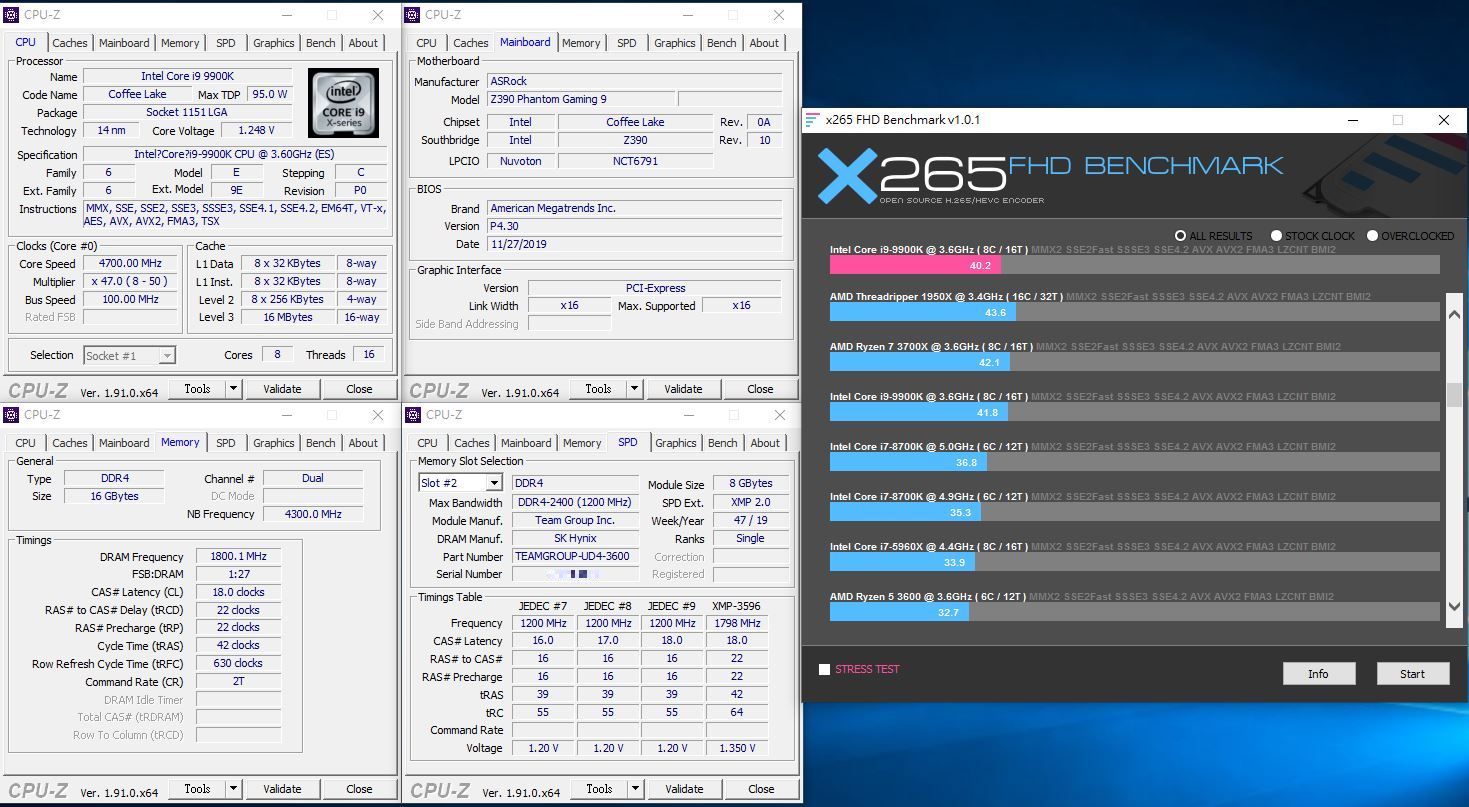Switch to Bench tab in the upper-left CPU window
1469x807 pixels.
pyautogui.click(x=321, y=43)
